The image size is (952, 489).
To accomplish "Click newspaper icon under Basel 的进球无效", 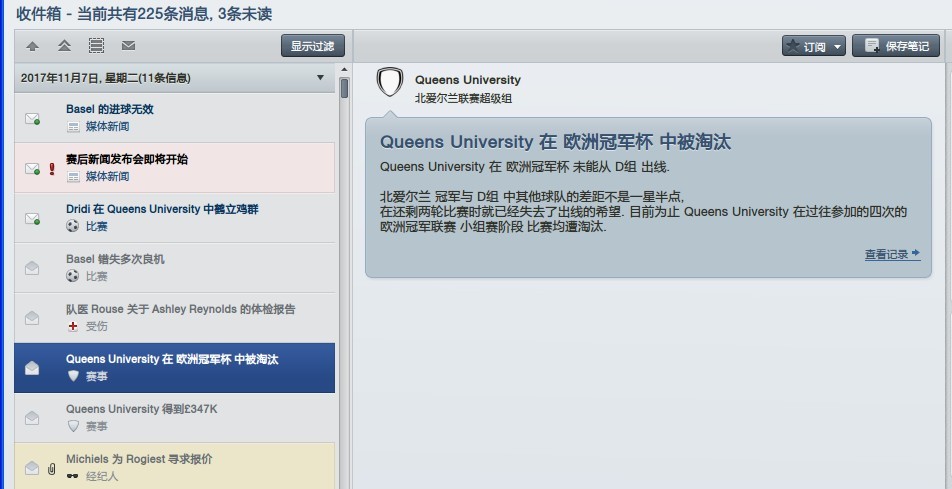I will (x=73, y=127).
